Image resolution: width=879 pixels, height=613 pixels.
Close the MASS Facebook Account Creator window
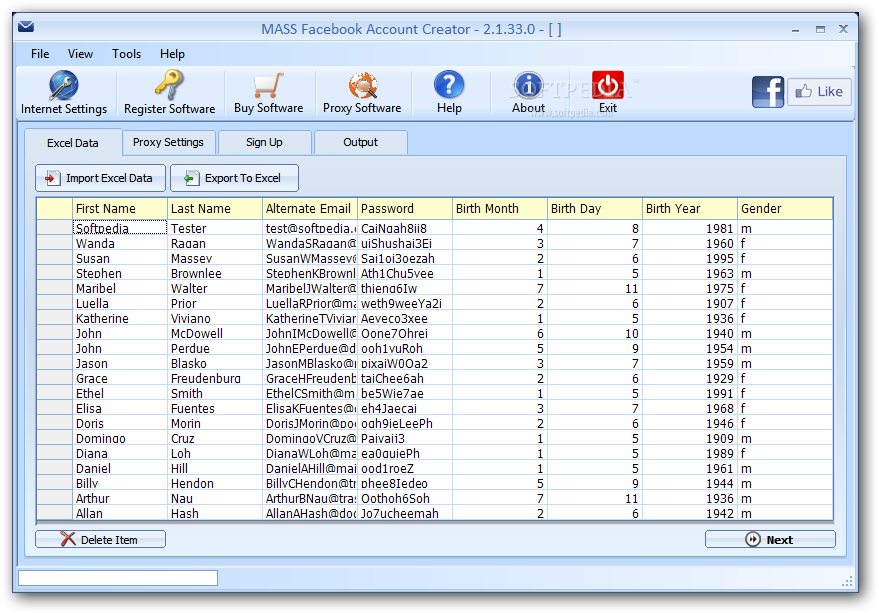coord(843,29)
